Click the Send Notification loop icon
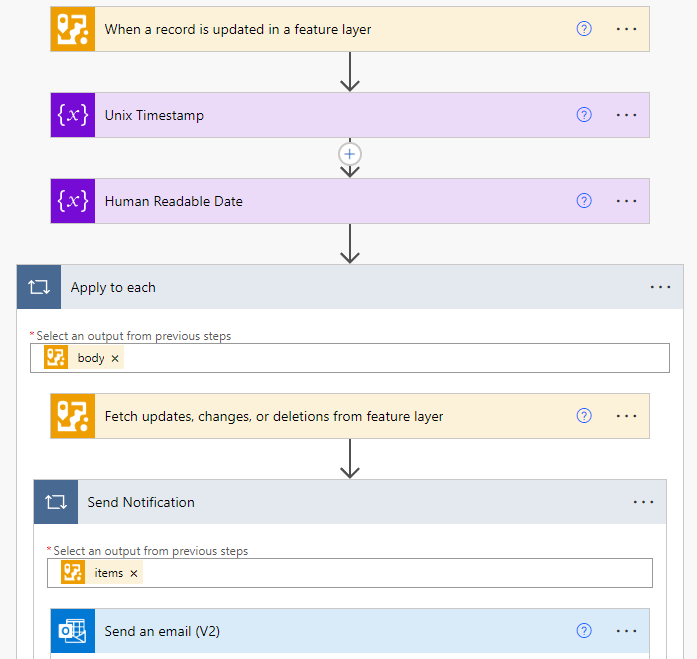This screenshot has width=697, height=659. click(x=56, y=502)
